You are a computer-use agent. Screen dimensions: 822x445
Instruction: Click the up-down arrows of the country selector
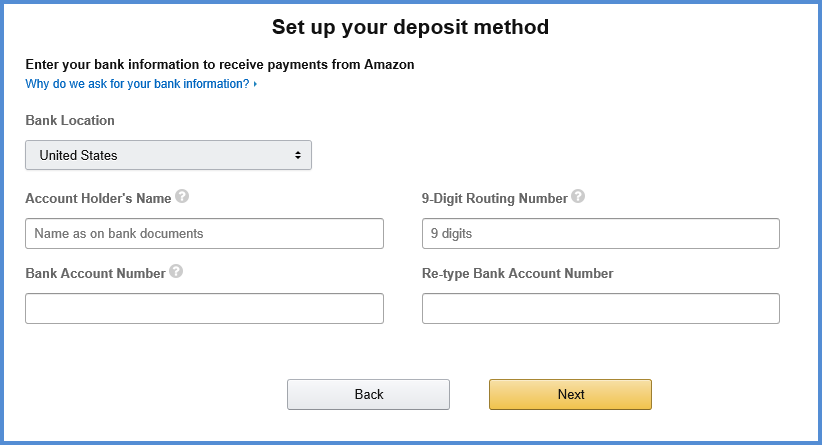(298, 155)
